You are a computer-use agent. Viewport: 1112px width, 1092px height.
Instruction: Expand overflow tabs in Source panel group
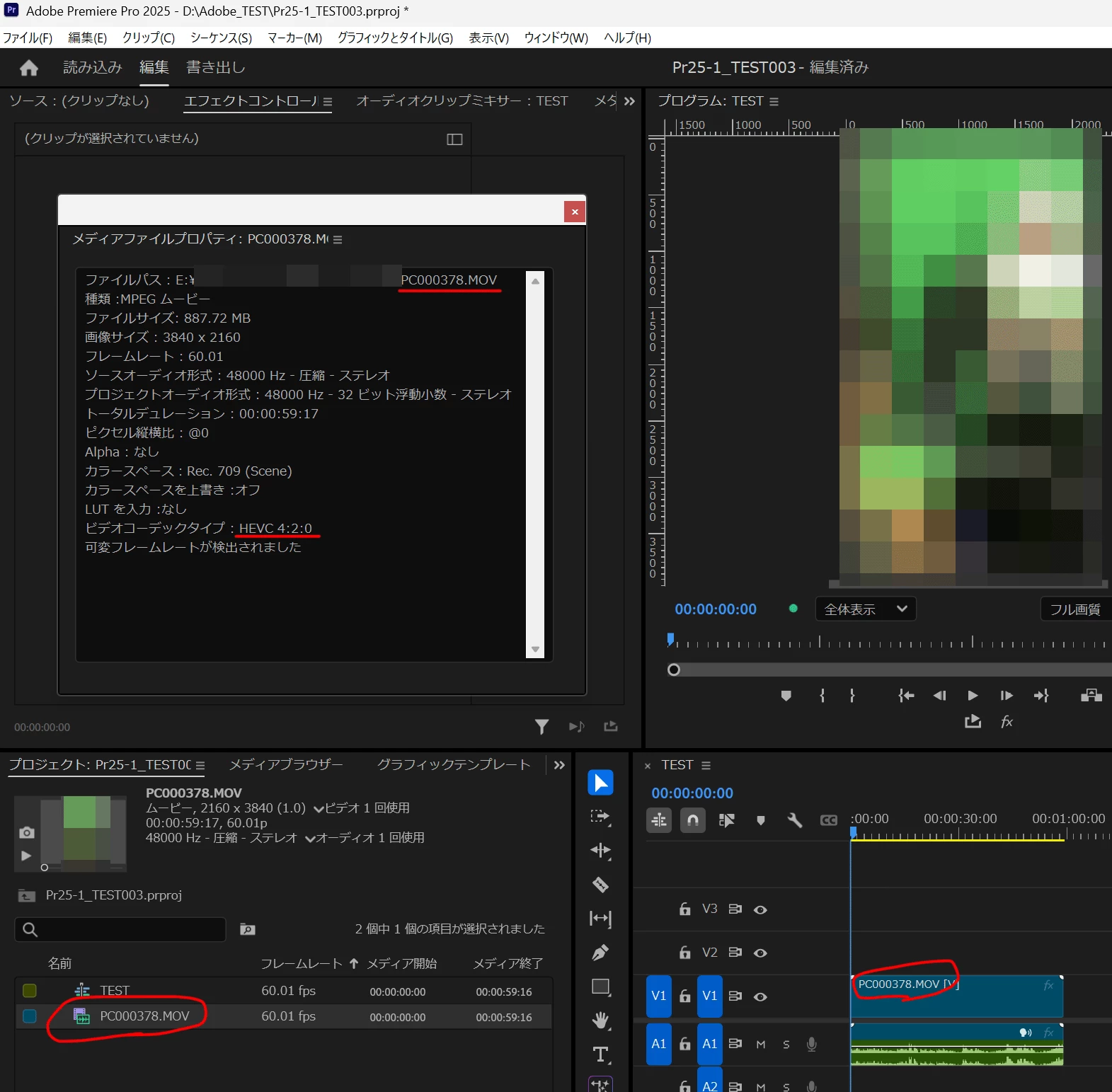click(x=629, y=101)
